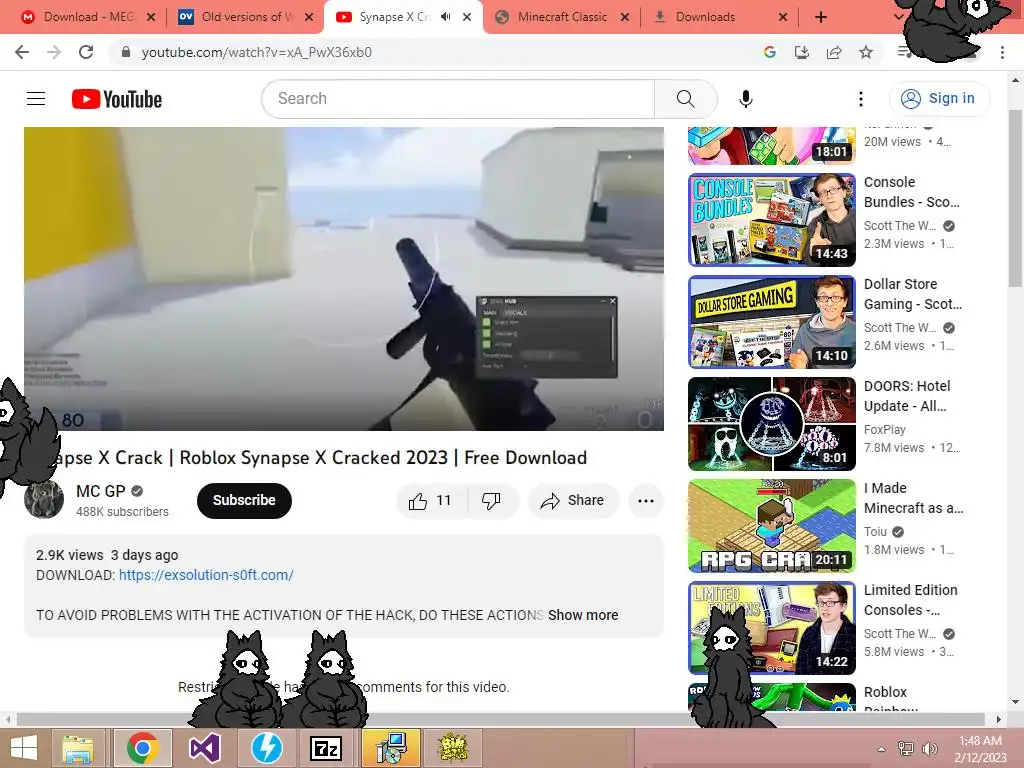The width and height of the screenshot is (1024, 768).
Task: Open Chrome from taskbar
Action: point(142,748)
